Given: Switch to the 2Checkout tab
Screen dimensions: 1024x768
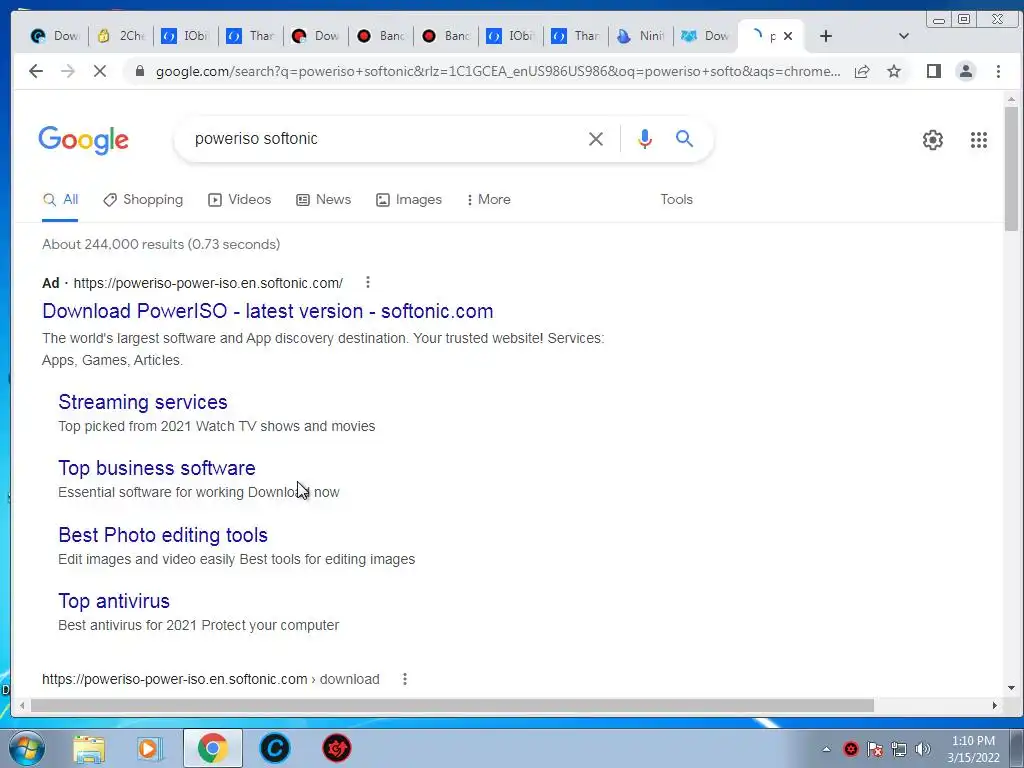Looking at the screenshot, I should coord(121,36).
